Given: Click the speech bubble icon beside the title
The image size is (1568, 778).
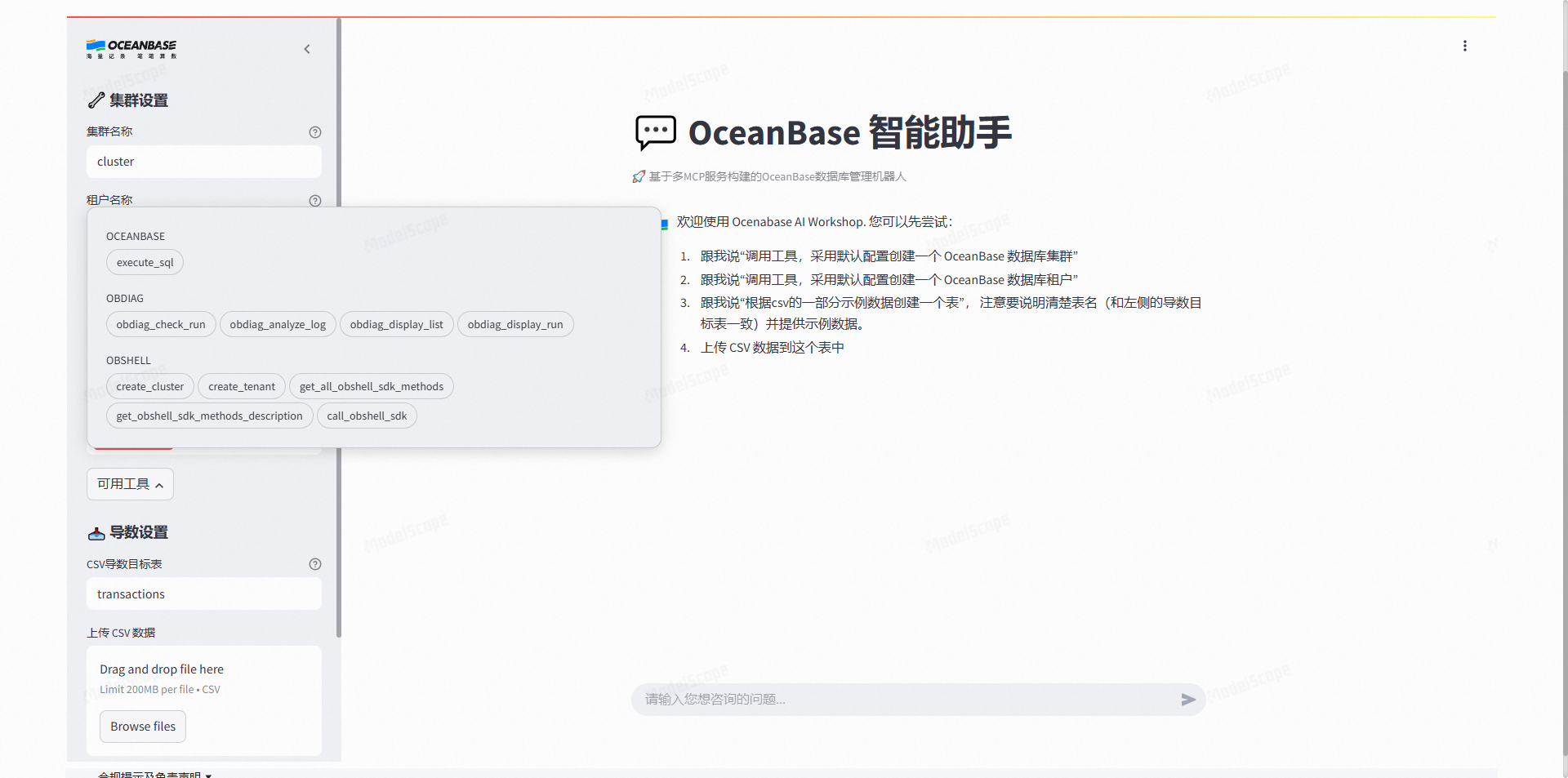Looking at the screenshot, I should tap(656, 132).
